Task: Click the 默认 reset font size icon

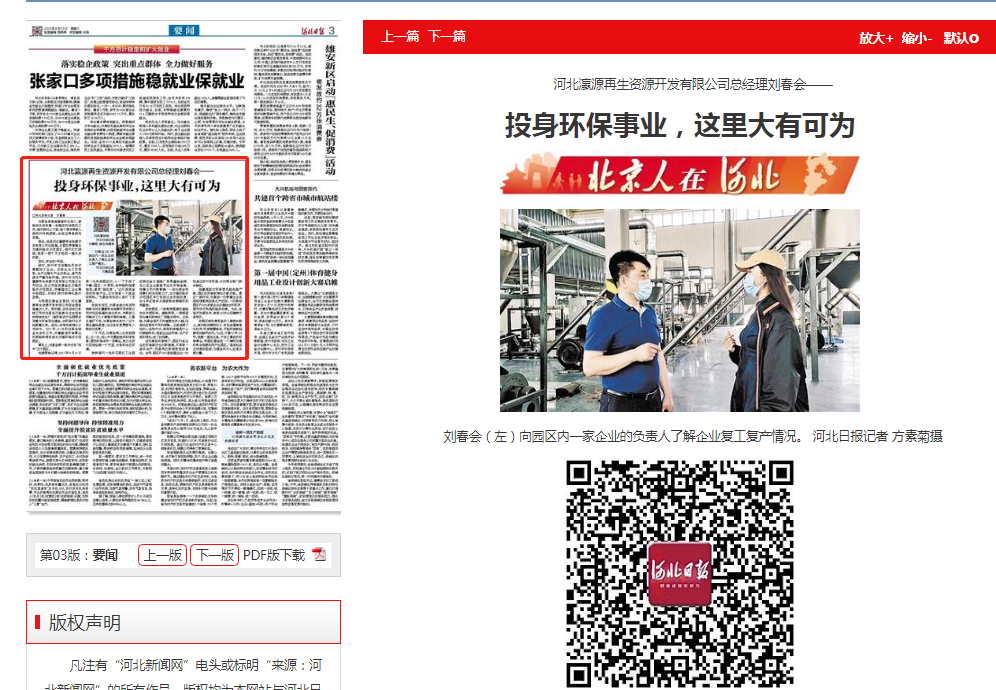Action: click(x=961, y=37)
